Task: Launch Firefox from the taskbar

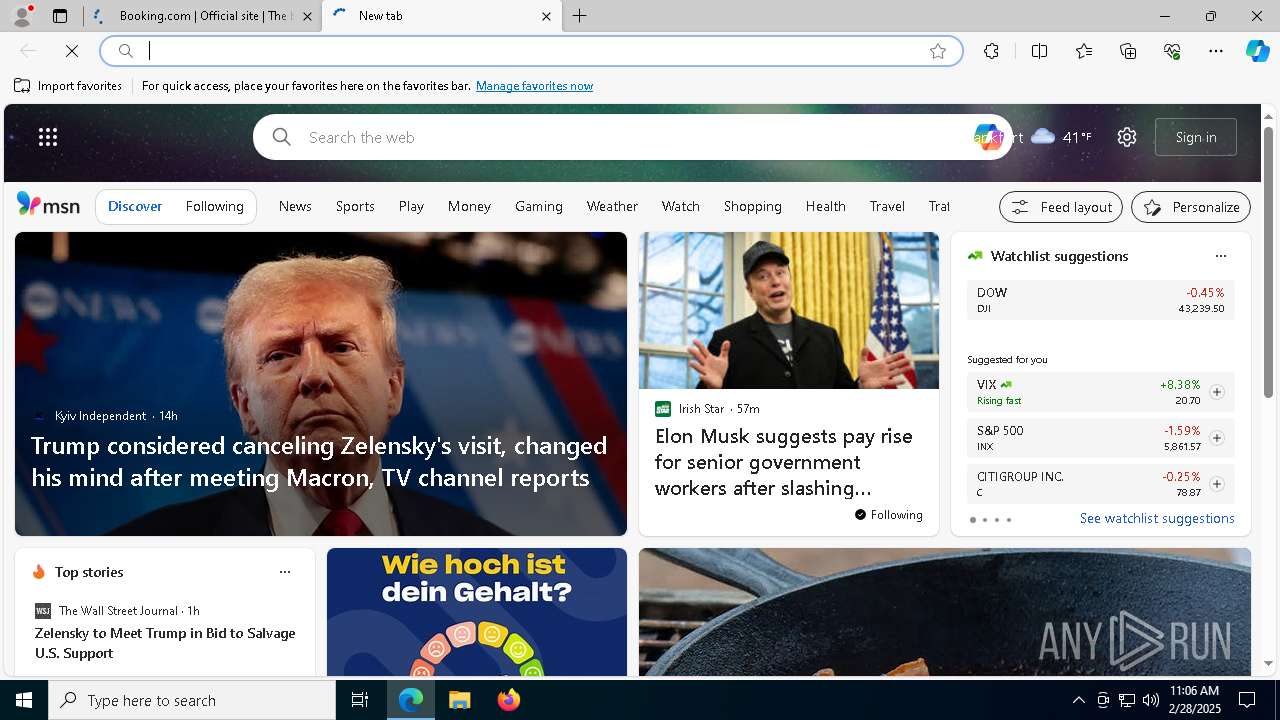Action: click(x=509, y=700)
